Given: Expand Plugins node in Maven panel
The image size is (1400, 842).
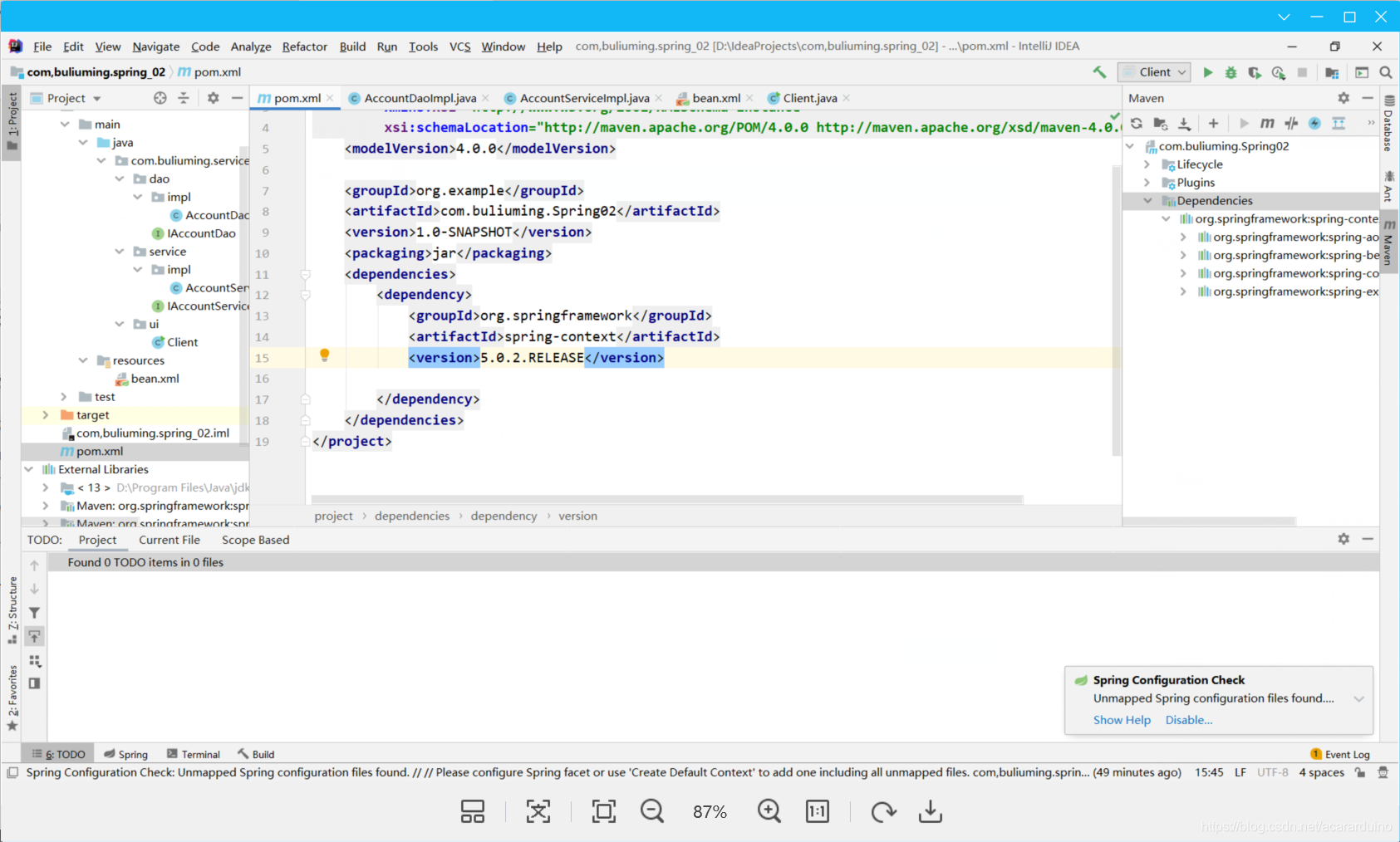Looking at the screenshot, I should [x=1147, y=183].
